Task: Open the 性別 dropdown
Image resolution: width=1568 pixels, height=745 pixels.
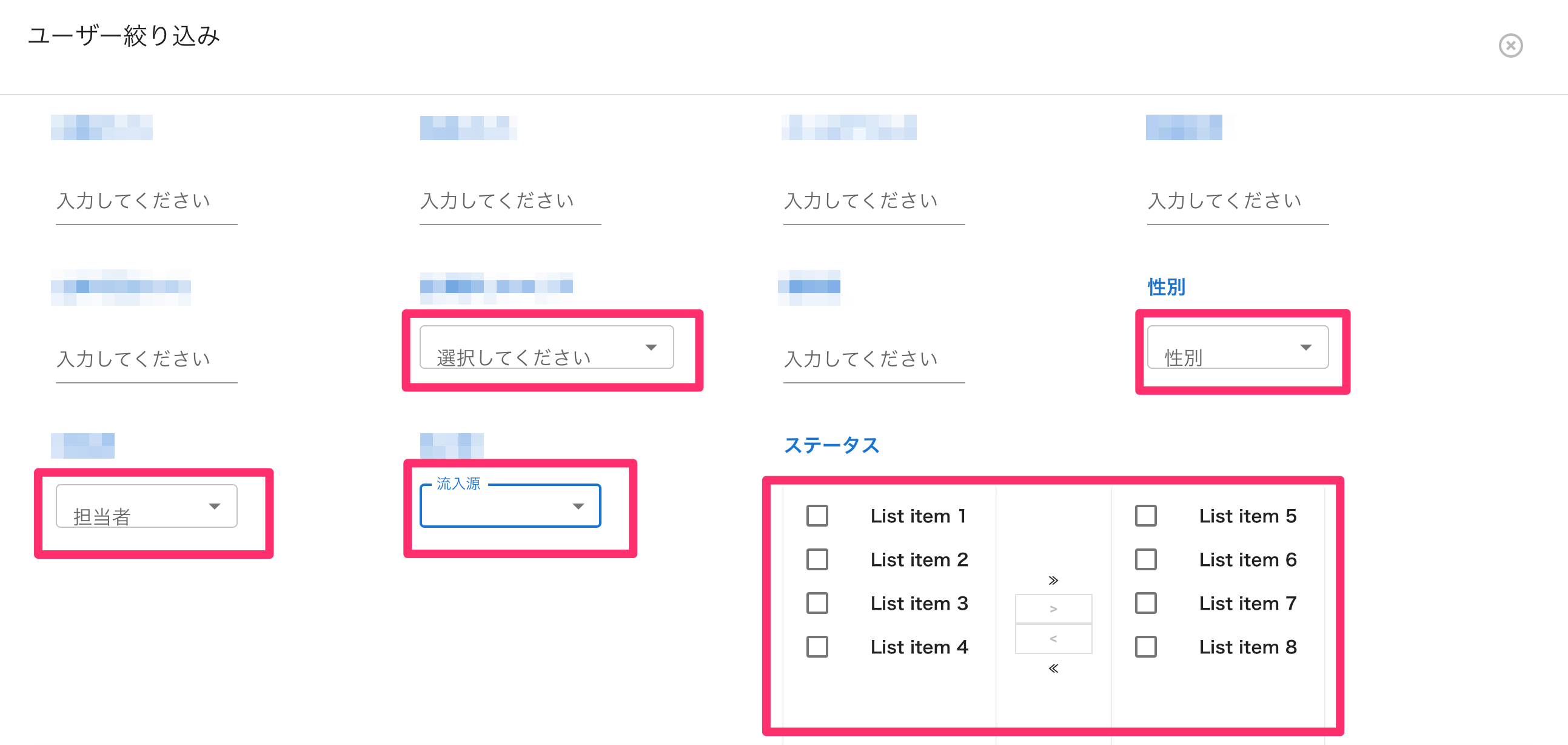Action: click(x=1238, y=348)
